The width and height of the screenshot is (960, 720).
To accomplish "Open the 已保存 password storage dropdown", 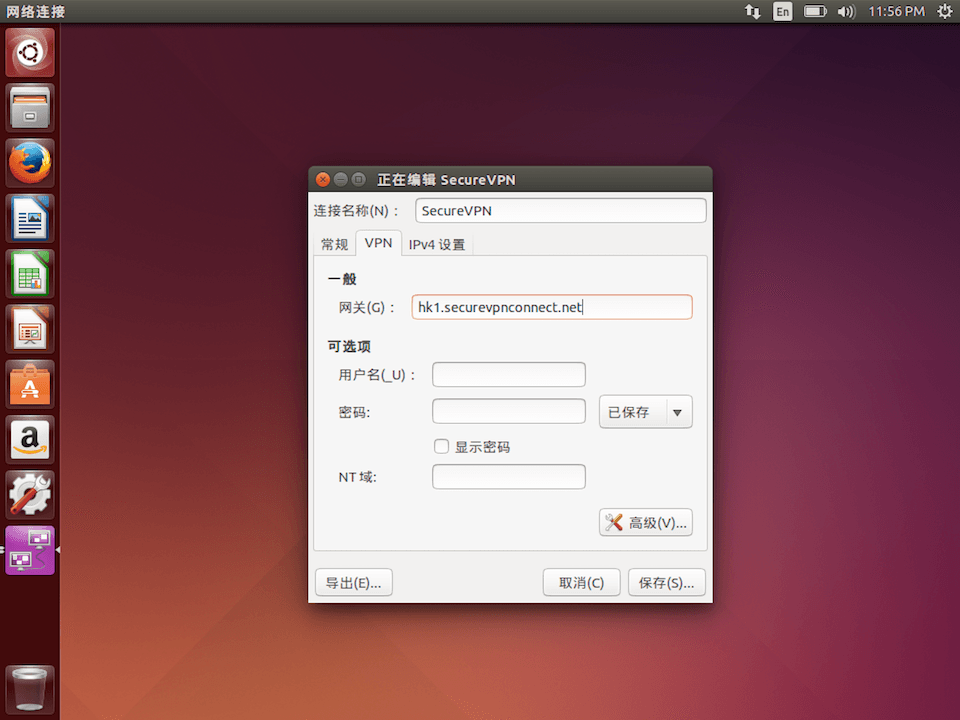I will [645, 411].
